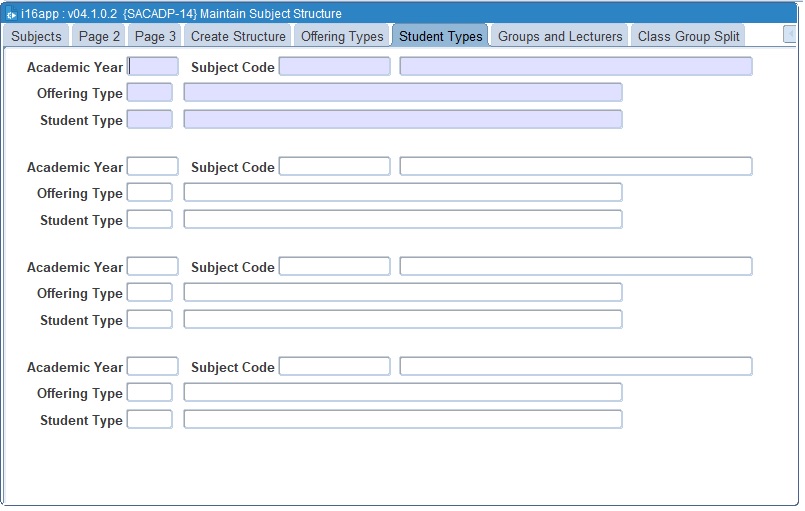
Task: Open the Page 2 tab
Action: tap(99, 36)
